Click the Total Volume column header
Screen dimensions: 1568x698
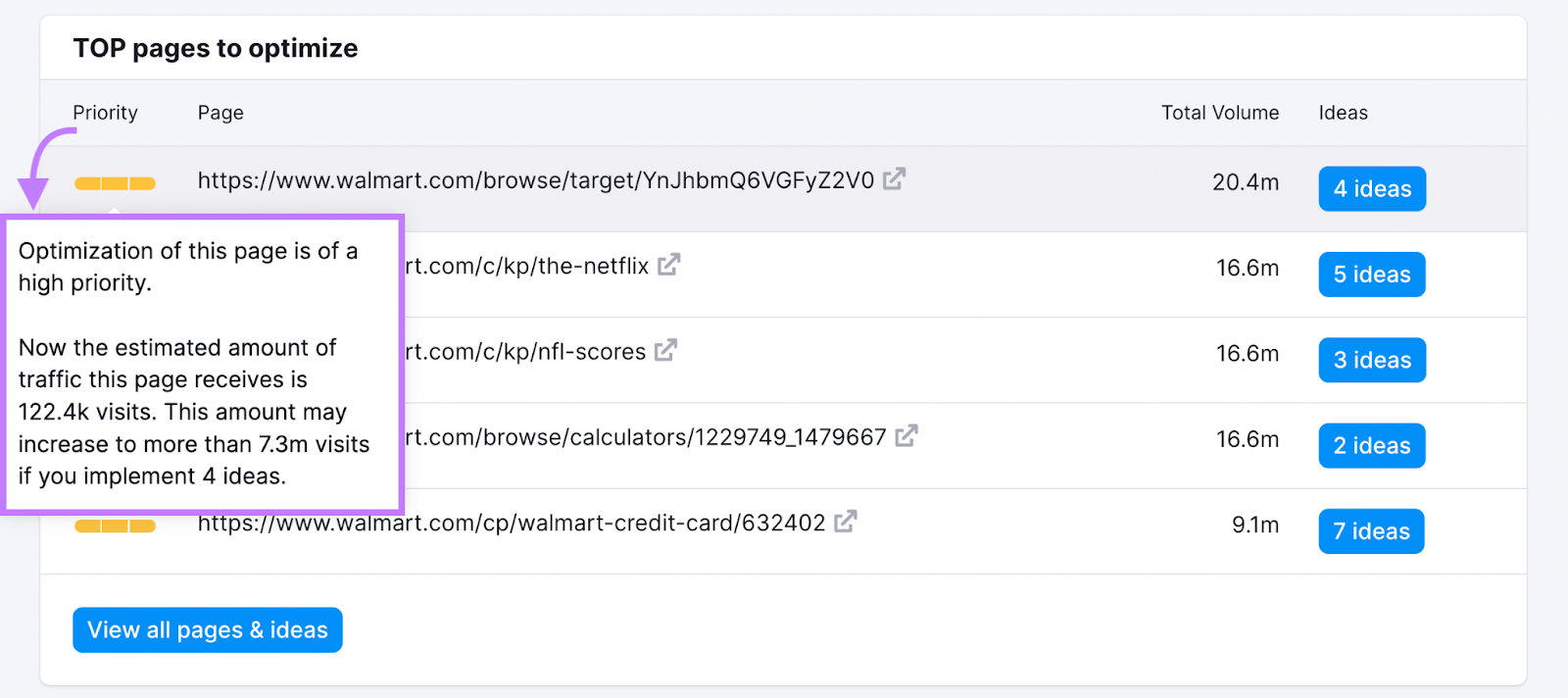pyautogui.click(x=1220, y=113)
